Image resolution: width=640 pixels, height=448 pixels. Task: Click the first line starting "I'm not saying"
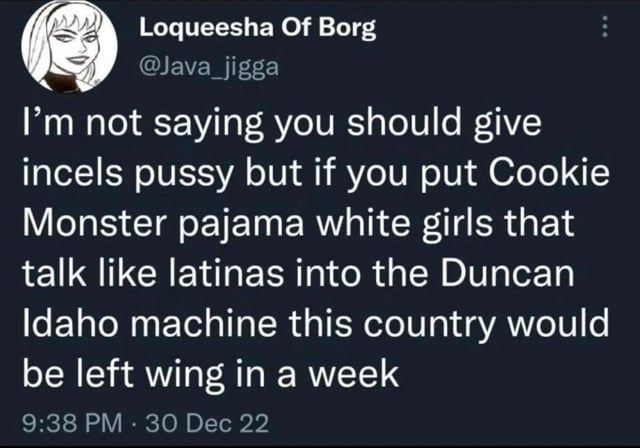coord(282,124)
